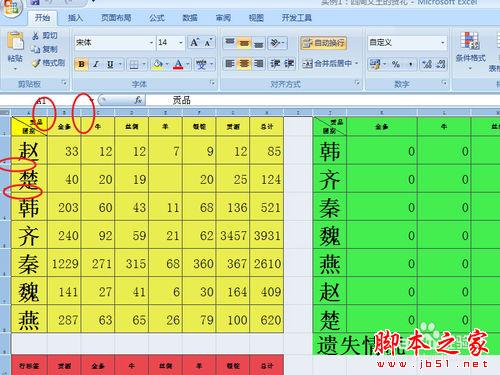Image resolution: width=500 pixels, height=375 pixels.
Task: Click the Copy icon
Action: (35, 49)
